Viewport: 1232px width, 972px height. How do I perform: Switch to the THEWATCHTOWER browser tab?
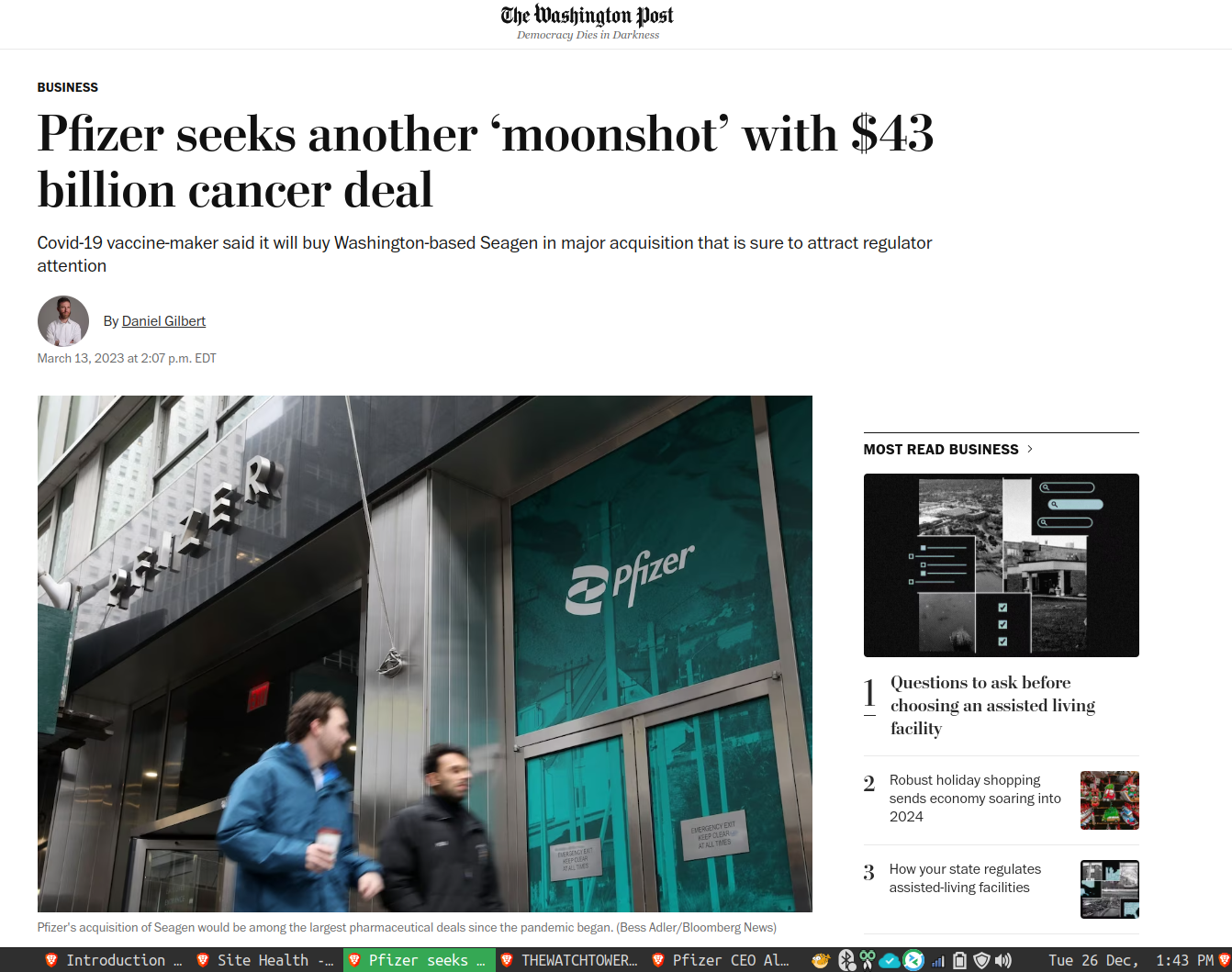click(570, 960)
